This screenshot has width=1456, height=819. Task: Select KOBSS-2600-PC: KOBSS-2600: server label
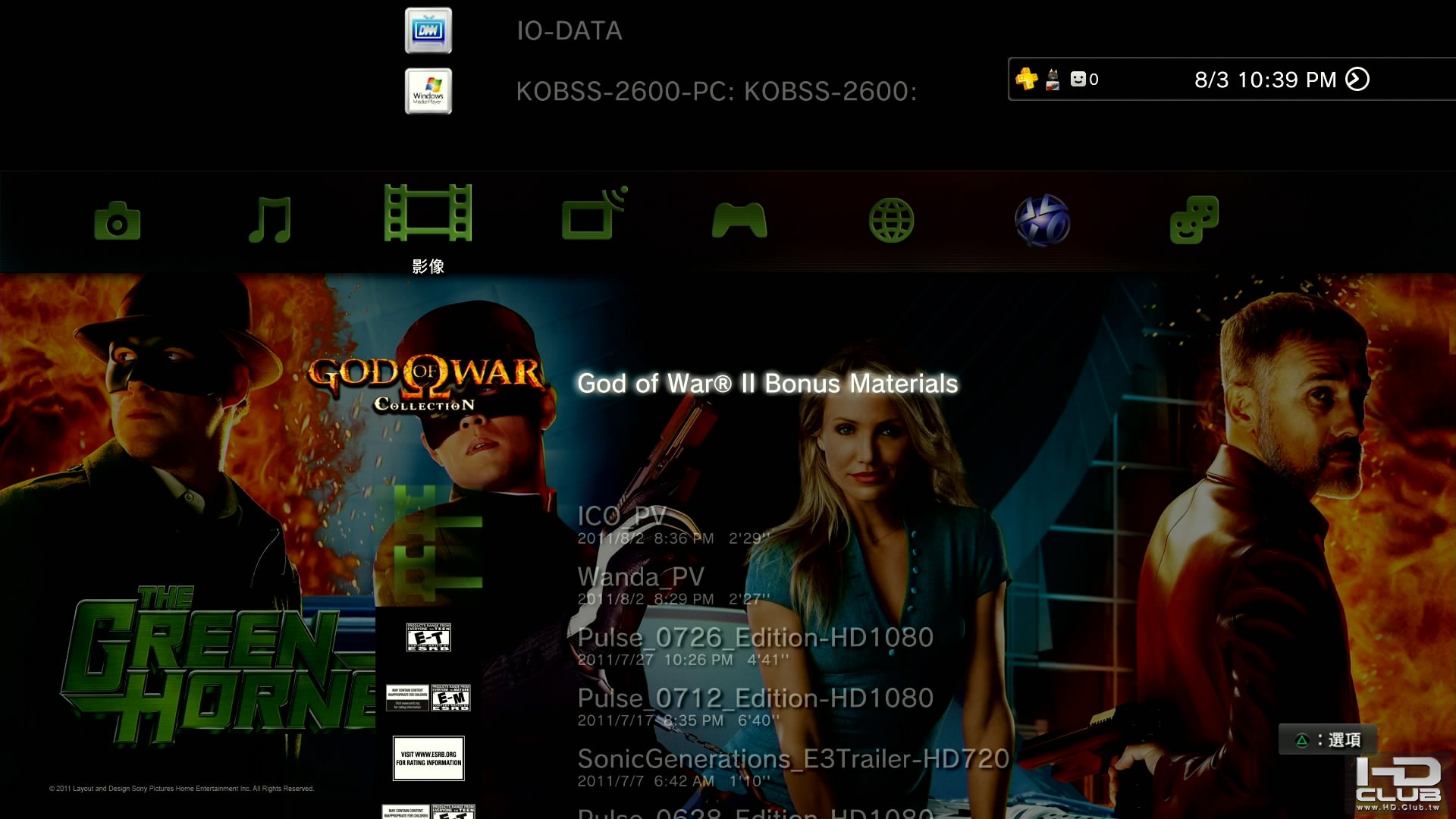coord(717,91)
